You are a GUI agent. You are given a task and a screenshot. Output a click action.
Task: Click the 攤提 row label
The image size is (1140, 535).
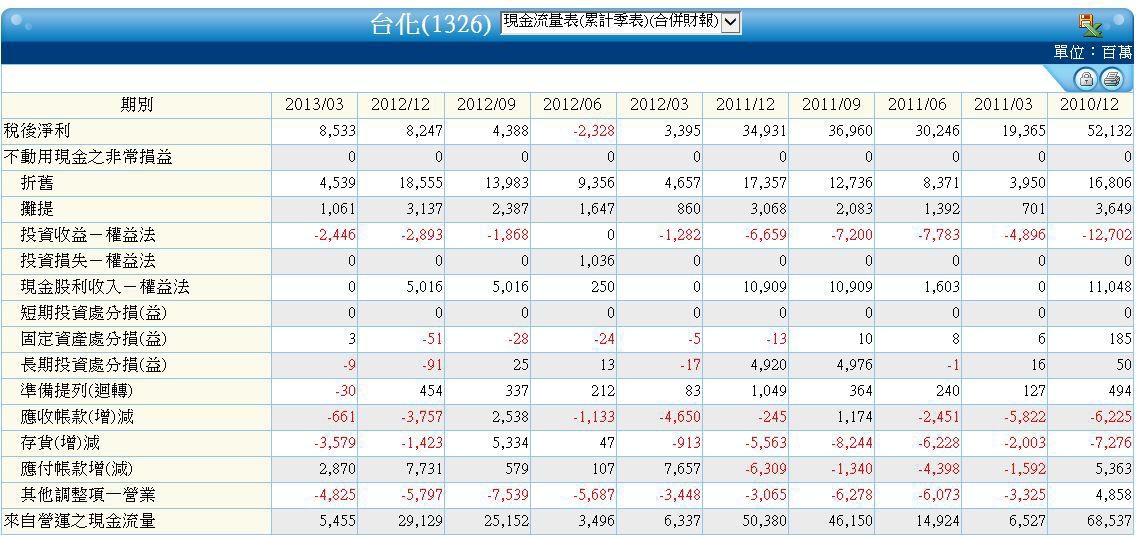point(37,209)
